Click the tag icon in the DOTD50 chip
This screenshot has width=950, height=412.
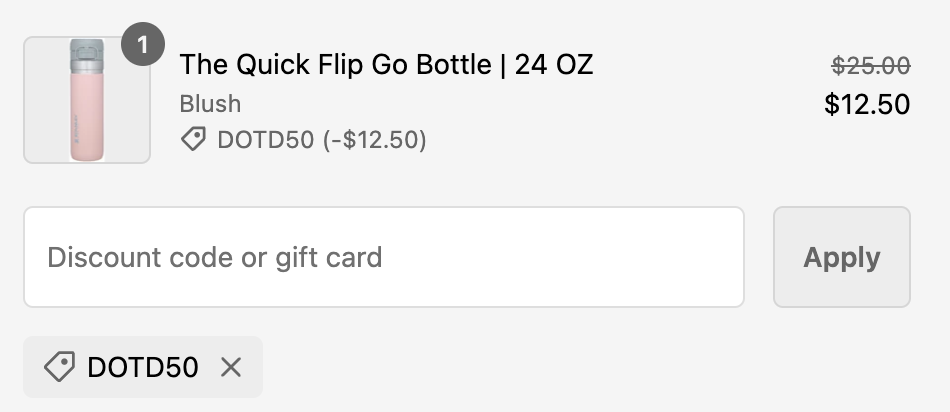click(x=60, y=368)
